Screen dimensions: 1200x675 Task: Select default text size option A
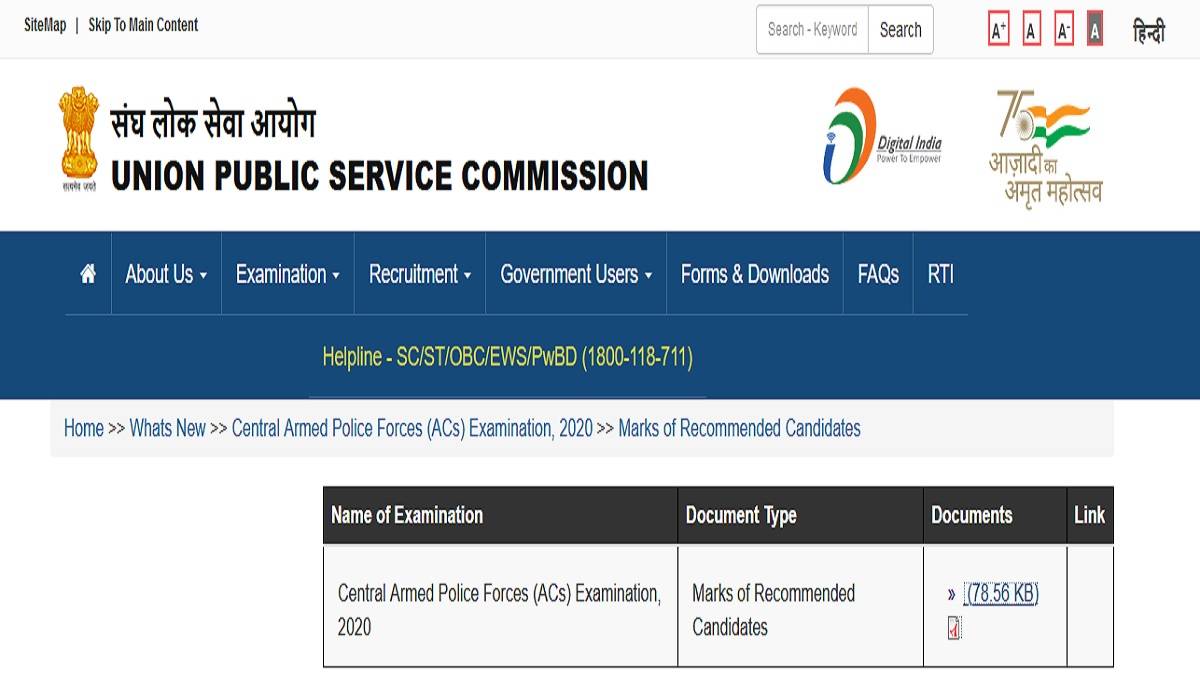click(x=1031, y=31)
